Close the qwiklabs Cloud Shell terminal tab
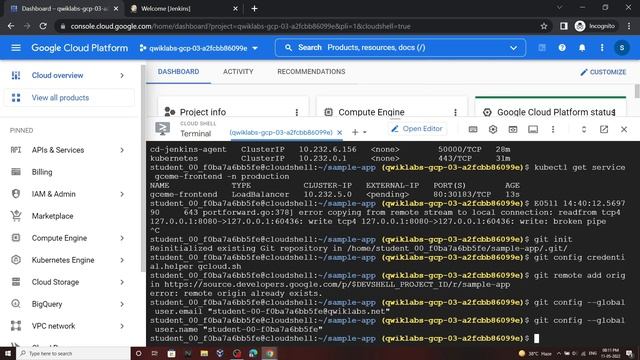 (340, 132)
